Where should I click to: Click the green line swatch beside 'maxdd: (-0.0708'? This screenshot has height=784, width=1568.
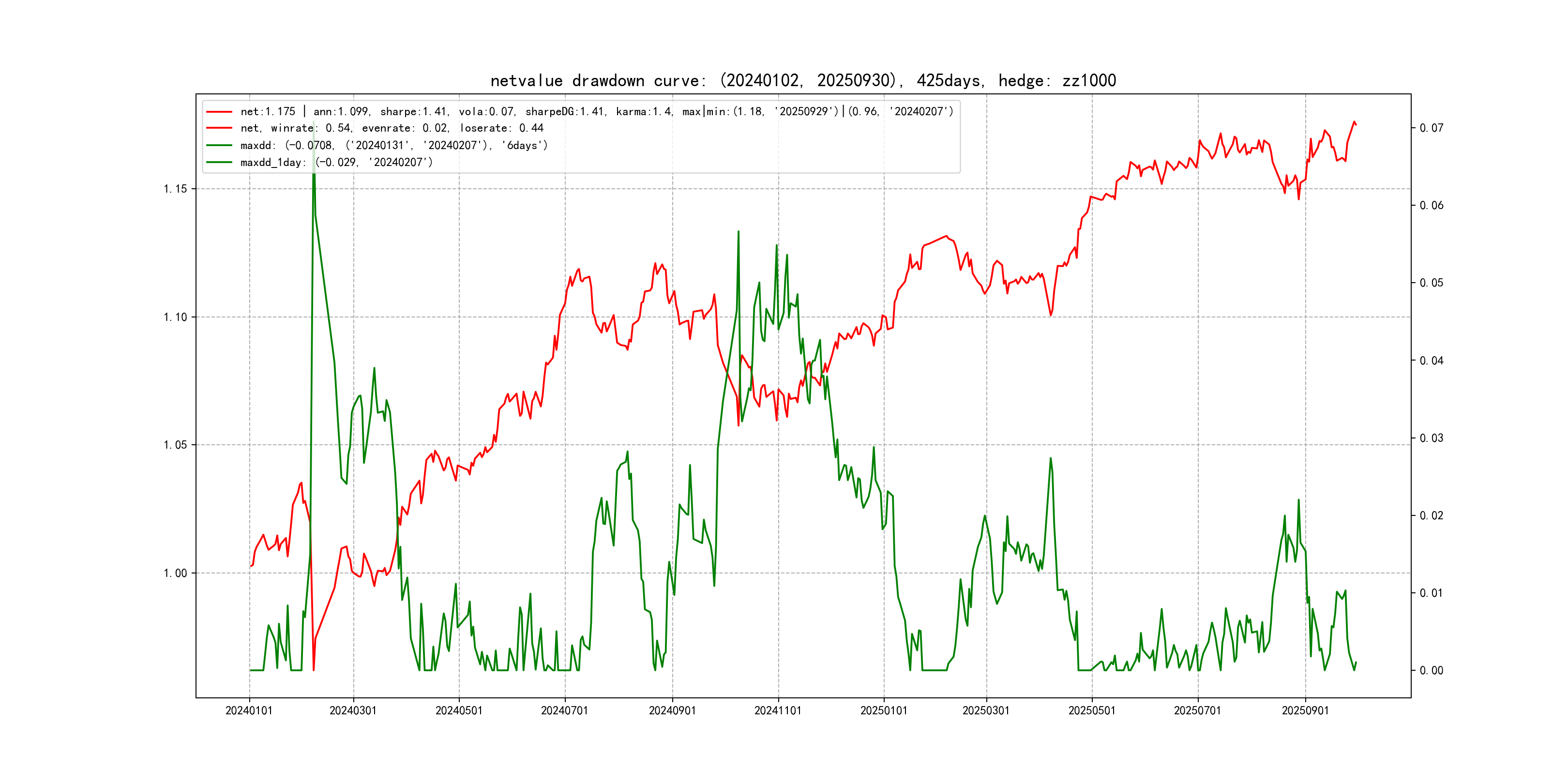coord(219,146)
